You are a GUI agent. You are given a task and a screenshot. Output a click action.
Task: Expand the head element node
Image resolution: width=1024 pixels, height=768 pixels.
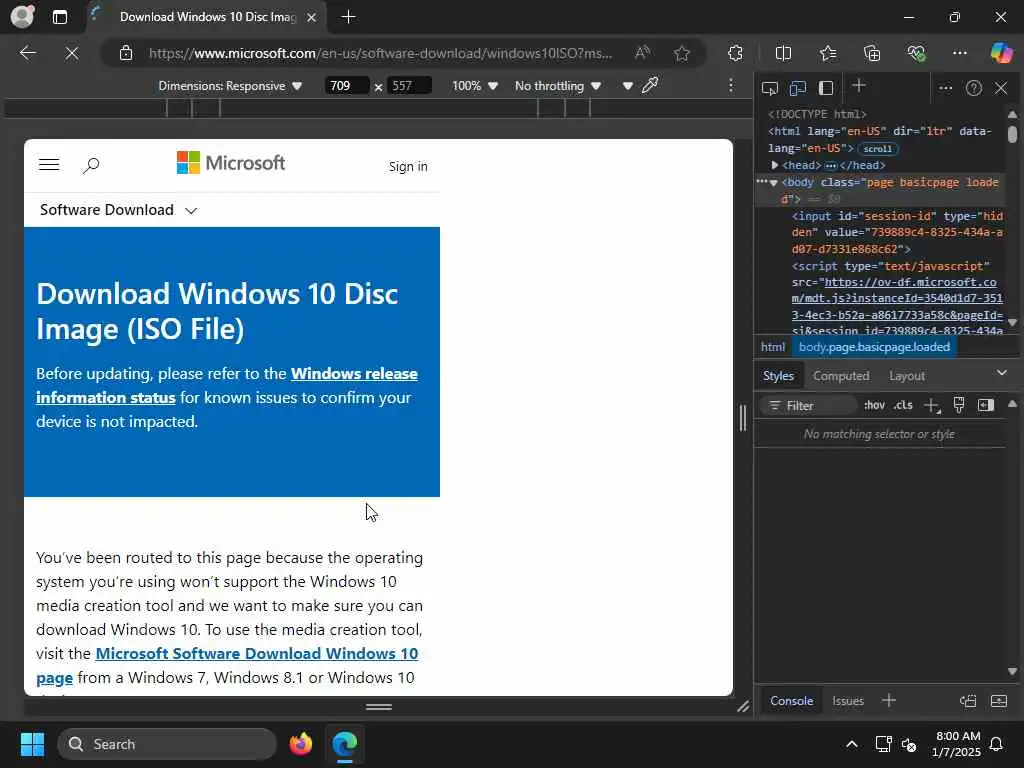tap(775, 165)
